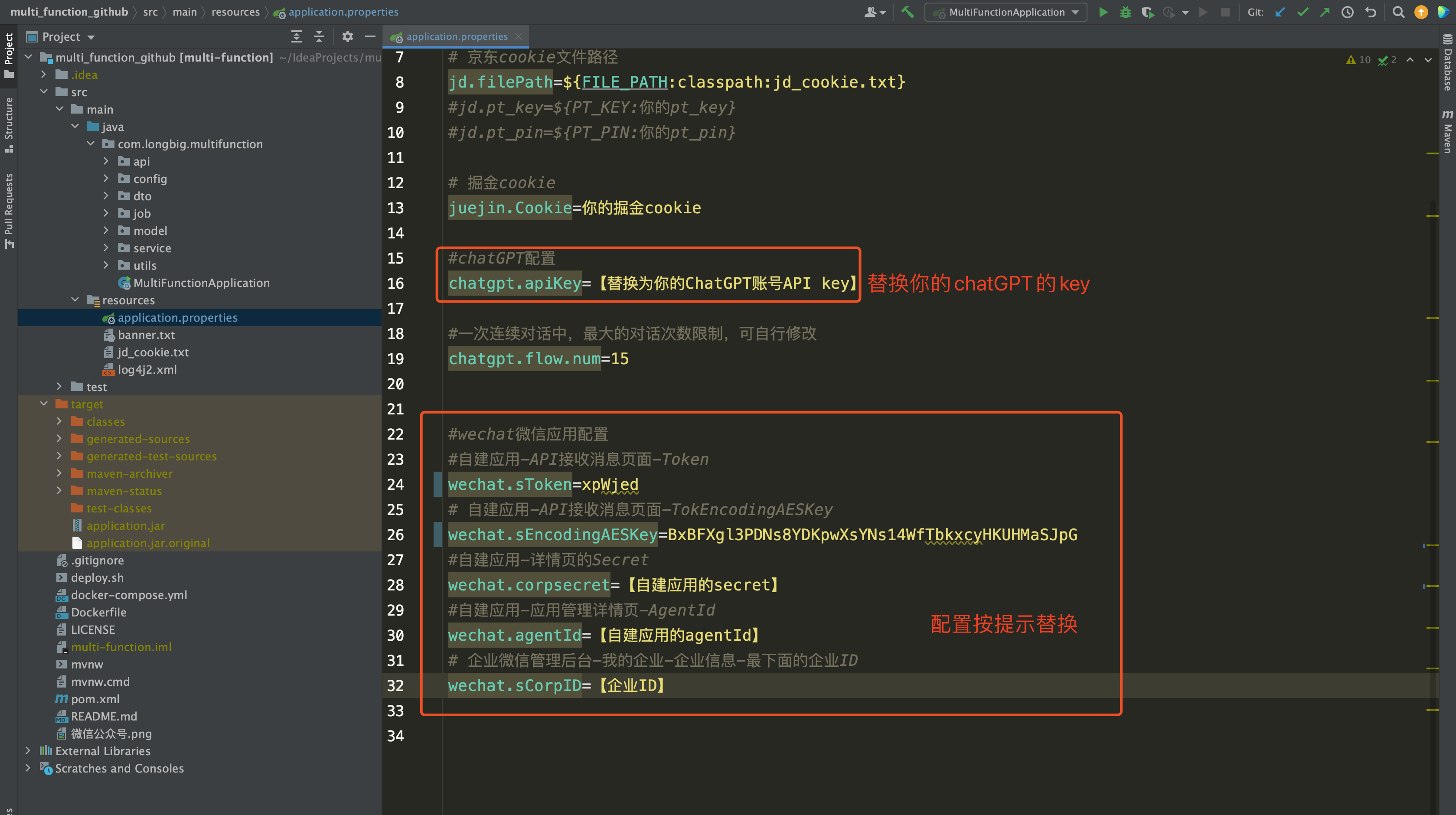This screenshot has height=815, width=1456.
Task: Collapse all in Project panel
Action: pyautogui.click(x=319, y=37)
